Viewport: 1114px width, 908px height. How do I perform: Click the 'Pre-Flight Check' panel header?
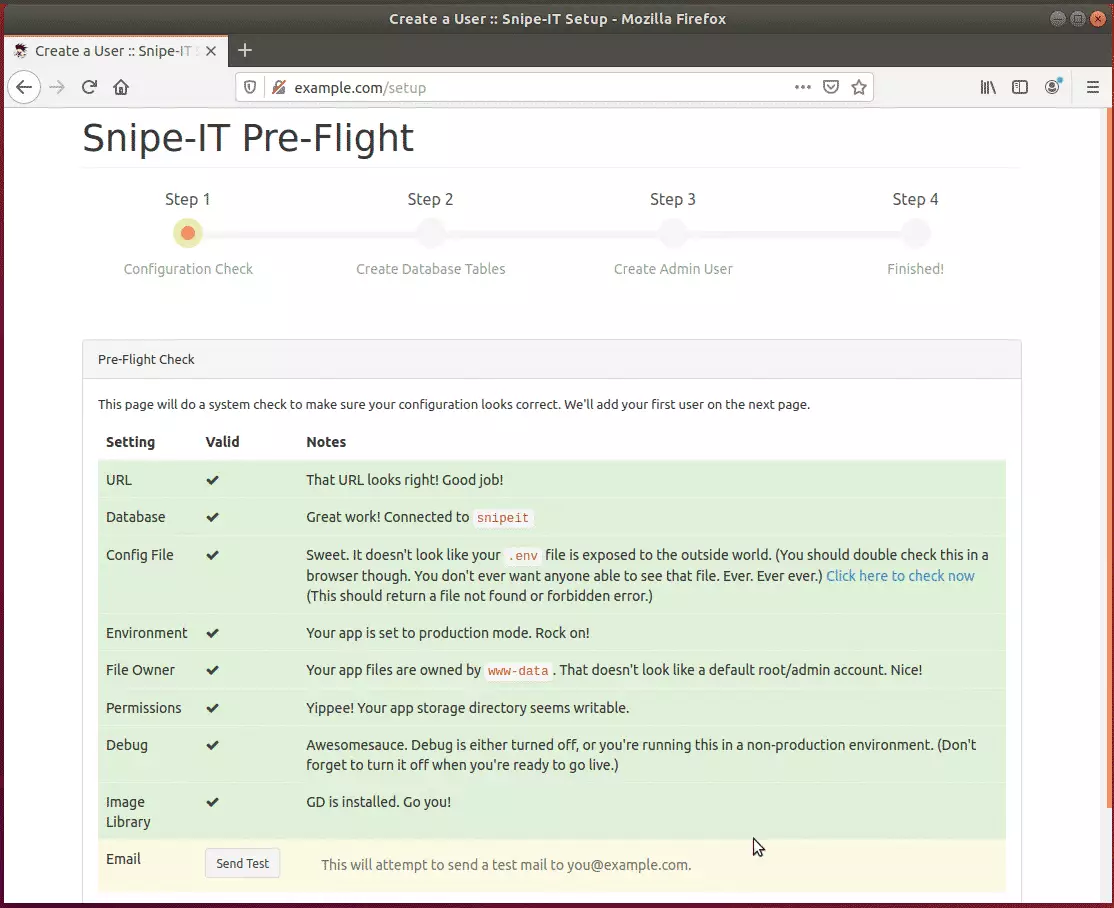552,360
